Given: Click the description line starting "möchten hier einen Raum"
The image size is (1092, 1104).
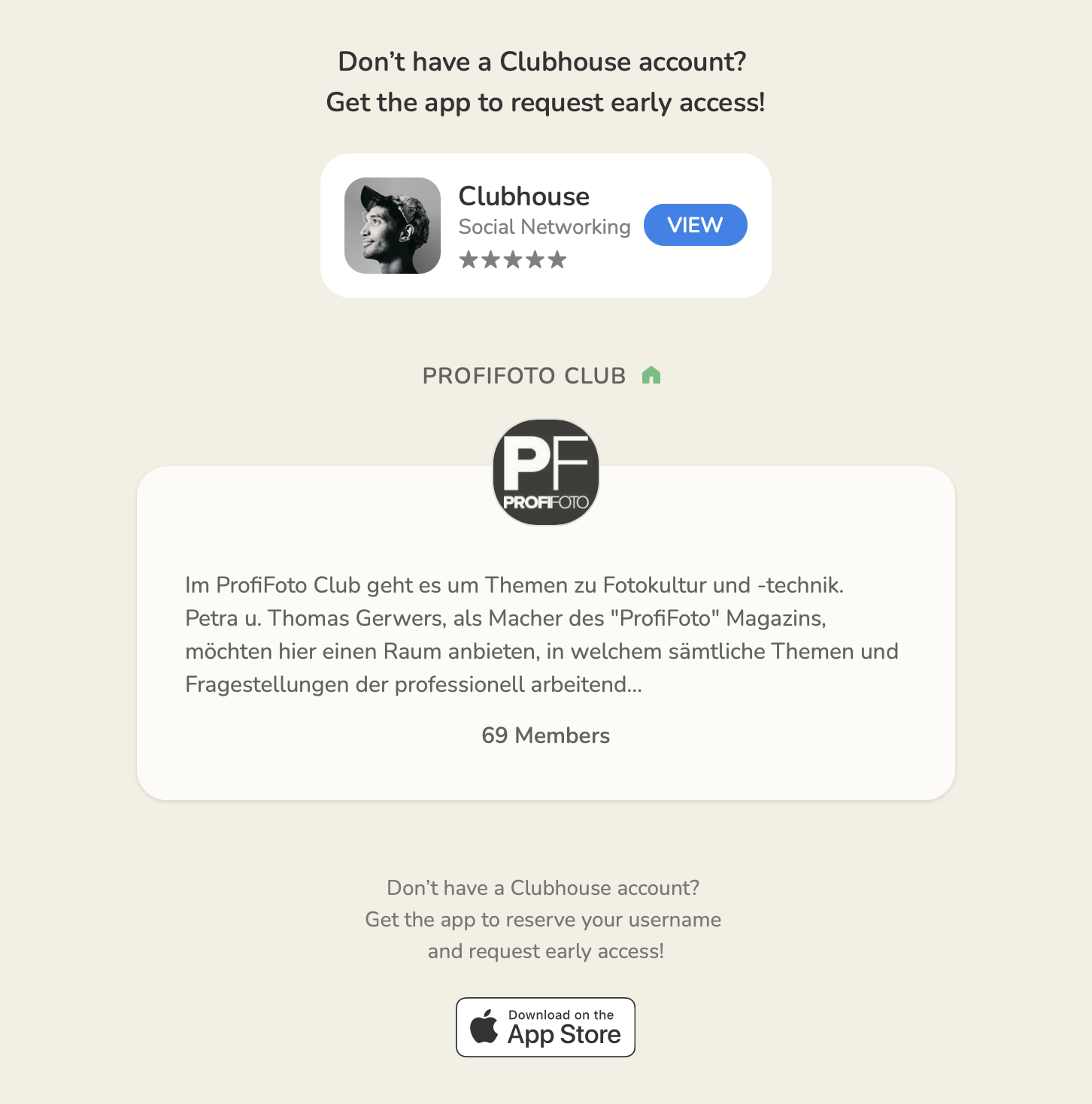Looking at the screenshot, I should click(x=541, y=651).
